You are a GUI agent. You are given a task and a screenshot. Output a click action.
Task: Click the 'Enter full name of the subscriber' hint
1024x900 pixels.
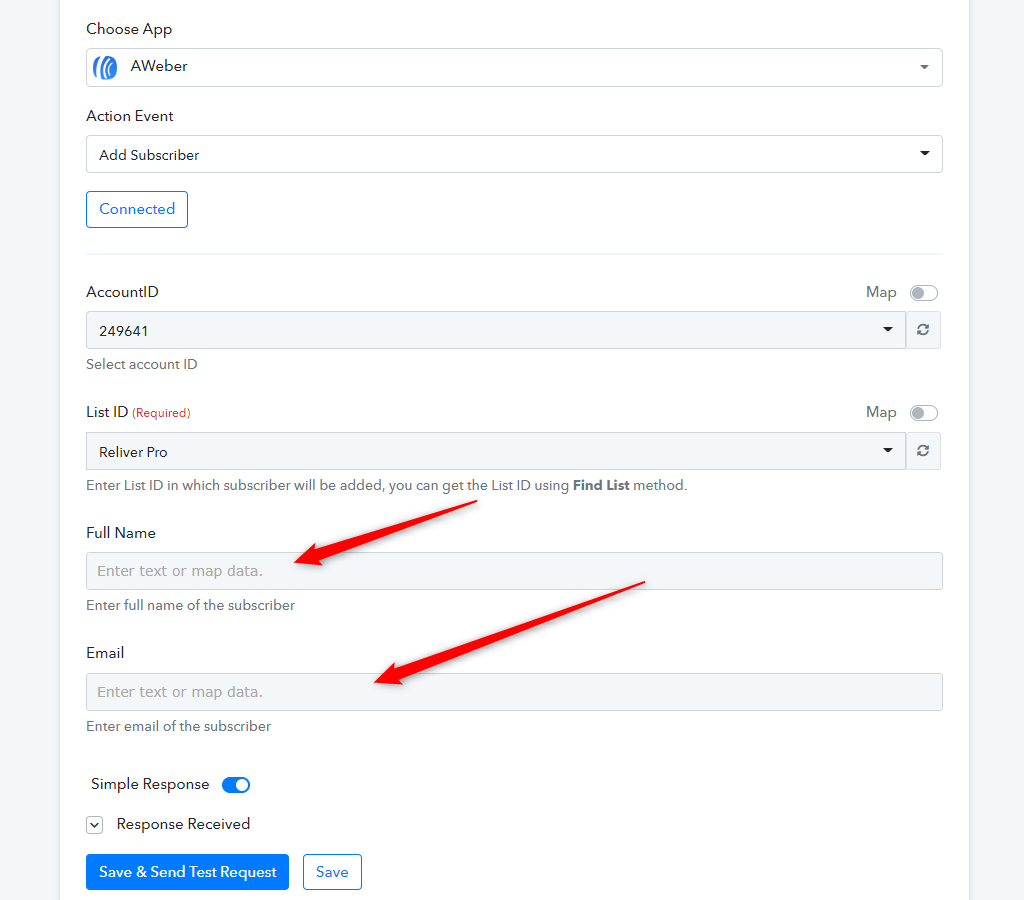coord(191,605)
